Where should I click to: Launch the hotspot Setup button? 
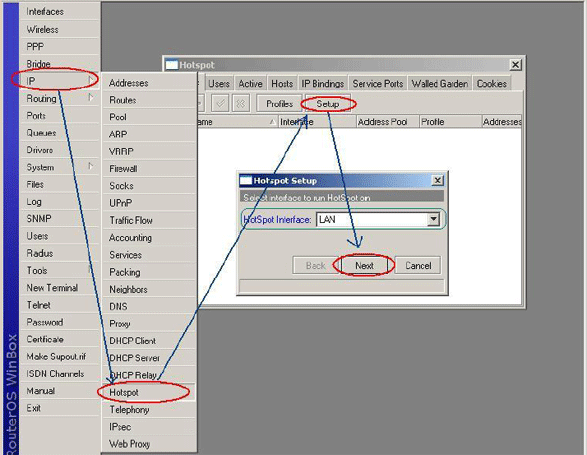[328, 103]
